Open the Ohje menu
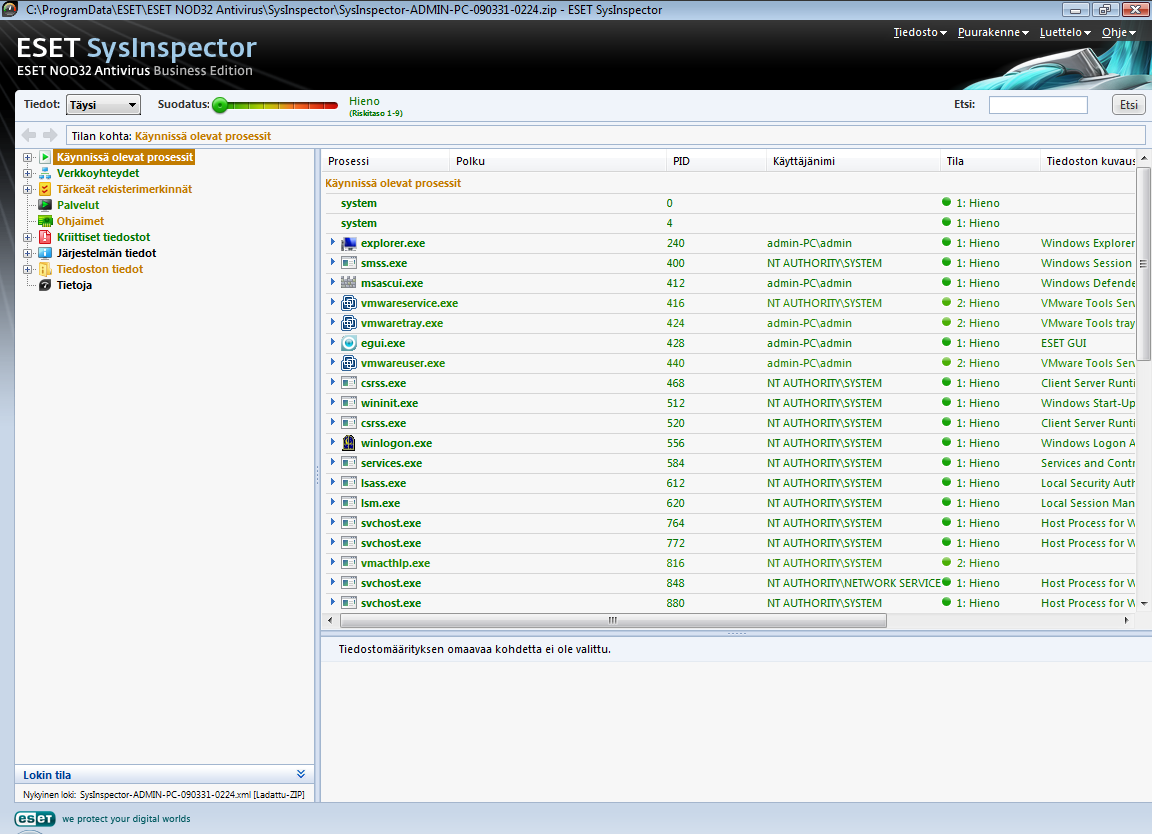Image resolution: width=1152 pixels, height=834 pixels. coord(1119,32)
